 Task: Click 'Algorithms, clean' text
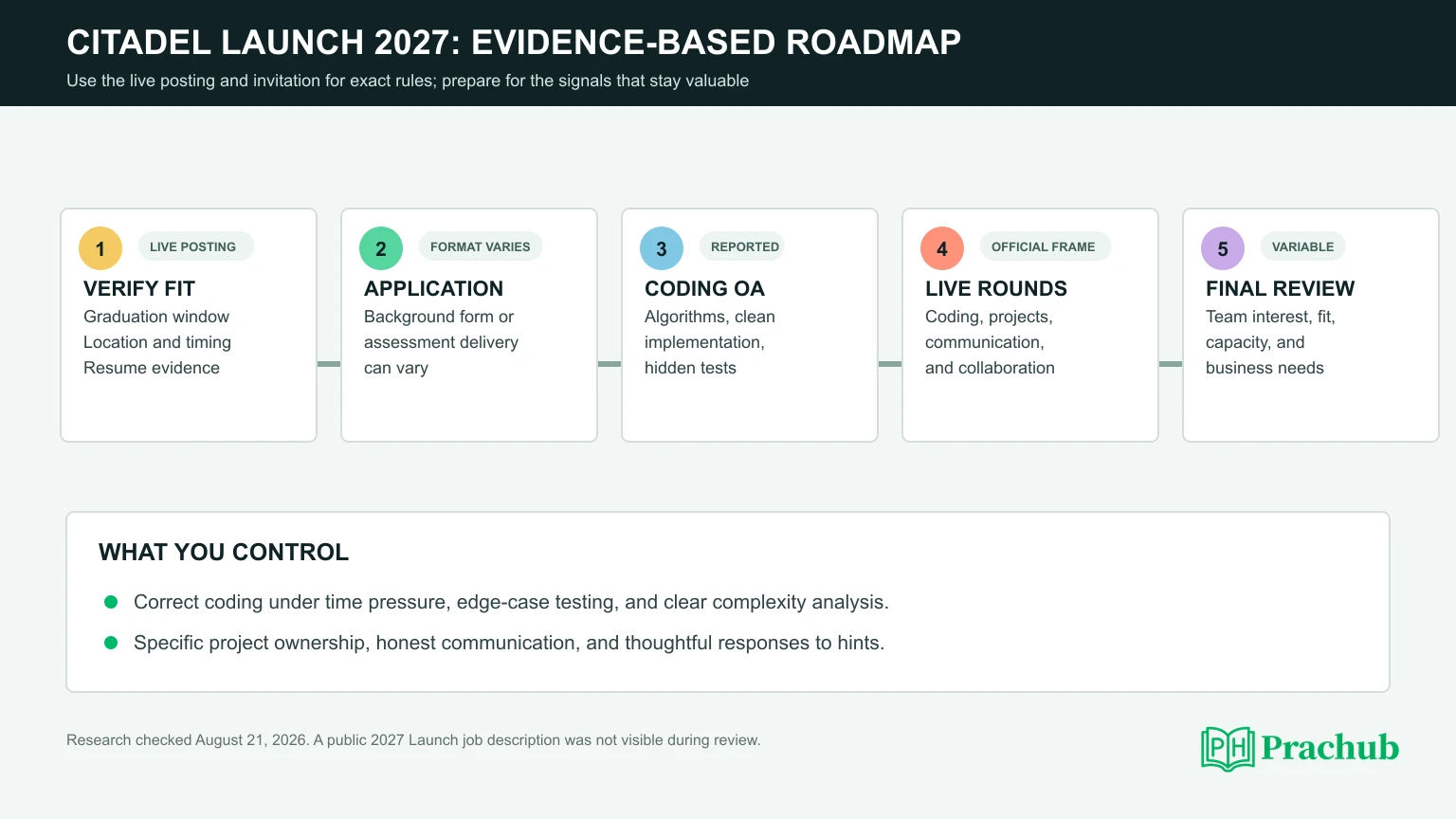[x=710, y=317]
